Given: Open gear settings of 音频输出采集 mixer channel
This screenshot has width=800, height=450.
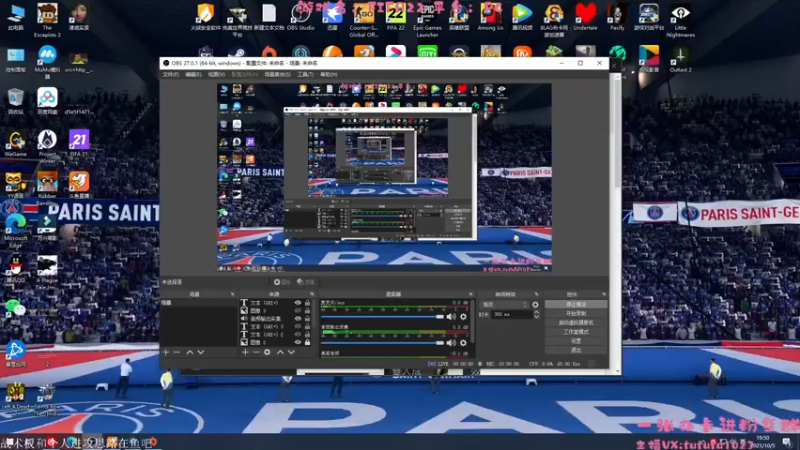Looking at the screenshot, I should tap(463, 343).
